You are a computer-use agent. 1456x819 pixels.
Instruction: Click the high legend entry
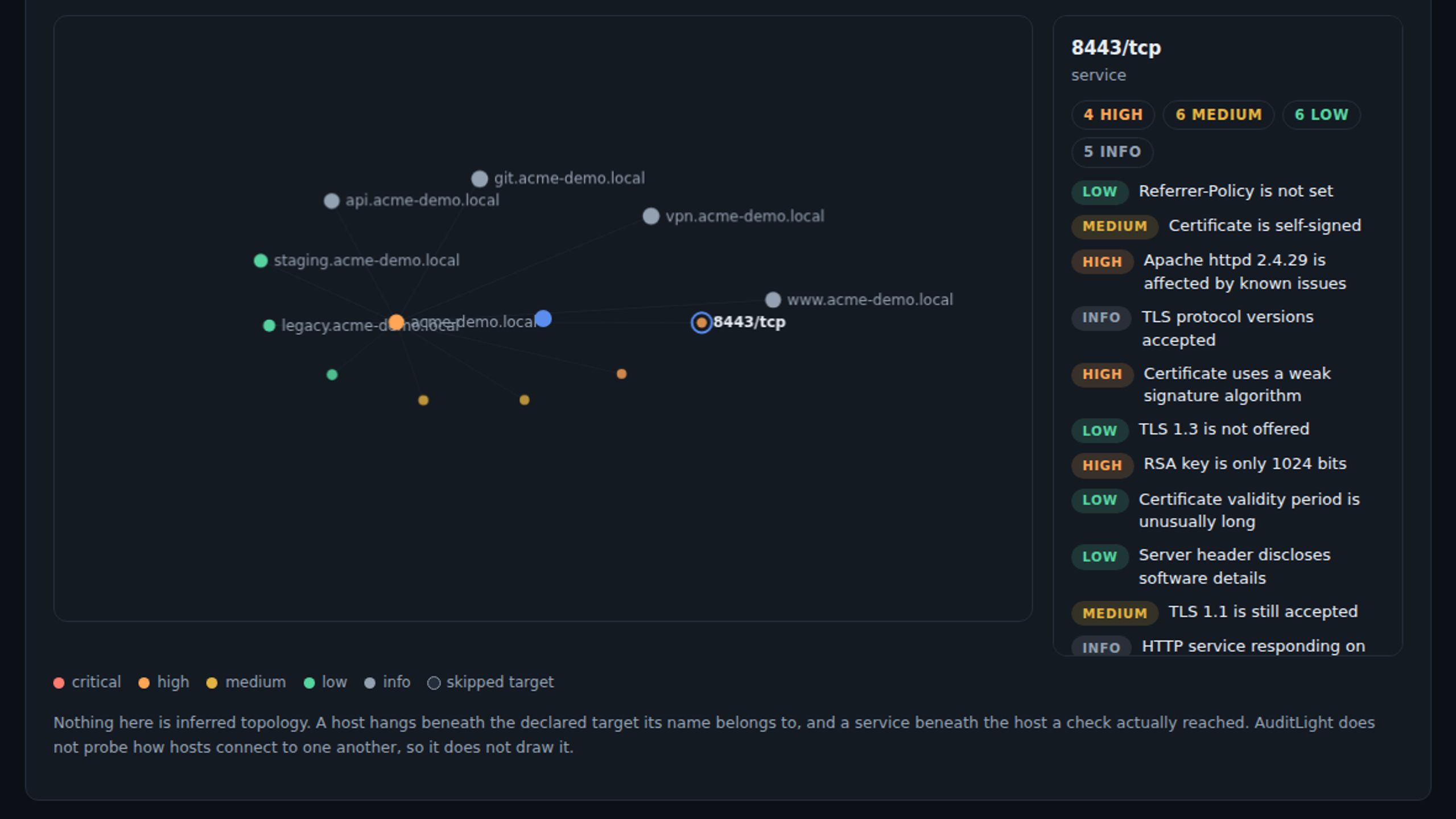pos(164,682)
